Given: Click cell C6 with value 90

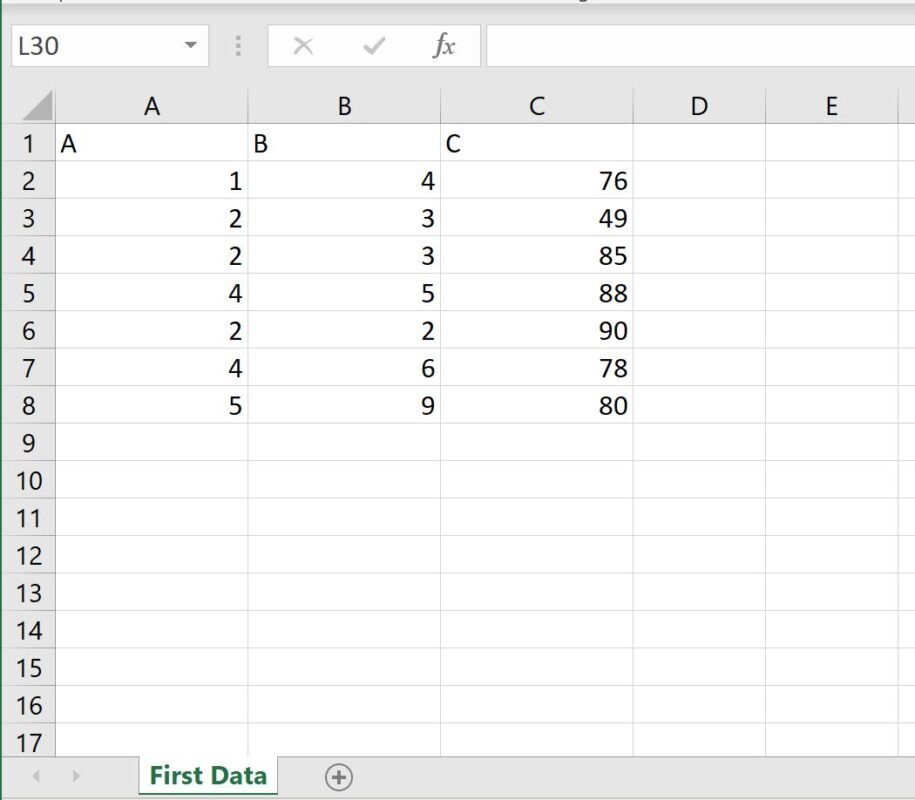Looking at the screenshot, I should pyautogui.click(x=537, y=330).
